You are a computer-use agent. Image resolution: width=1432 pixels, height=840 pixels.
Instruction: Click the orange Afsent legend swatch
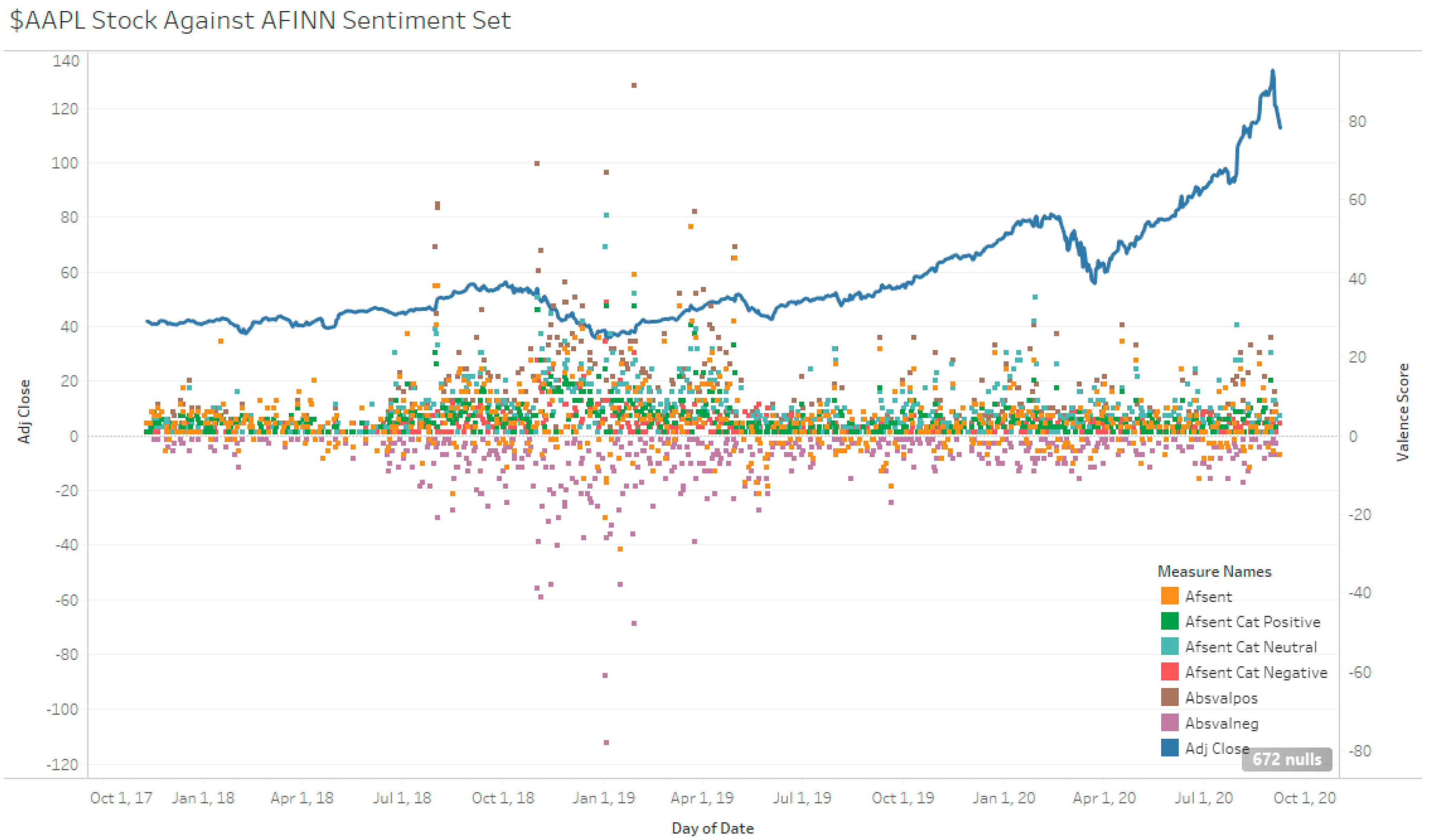[1169, 596]
